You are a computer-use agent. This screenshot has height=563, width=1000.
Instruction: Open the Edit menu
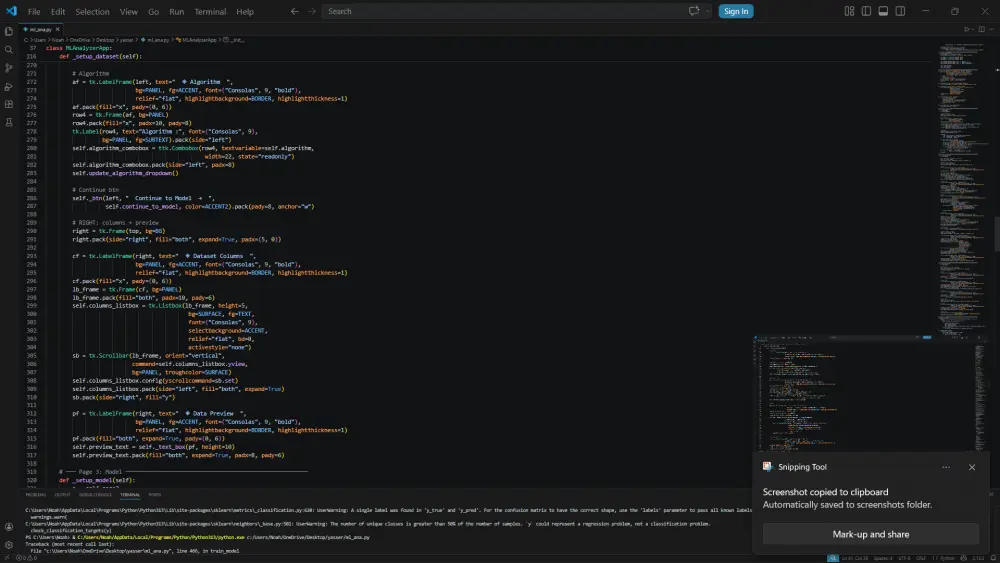pos(58,11)
